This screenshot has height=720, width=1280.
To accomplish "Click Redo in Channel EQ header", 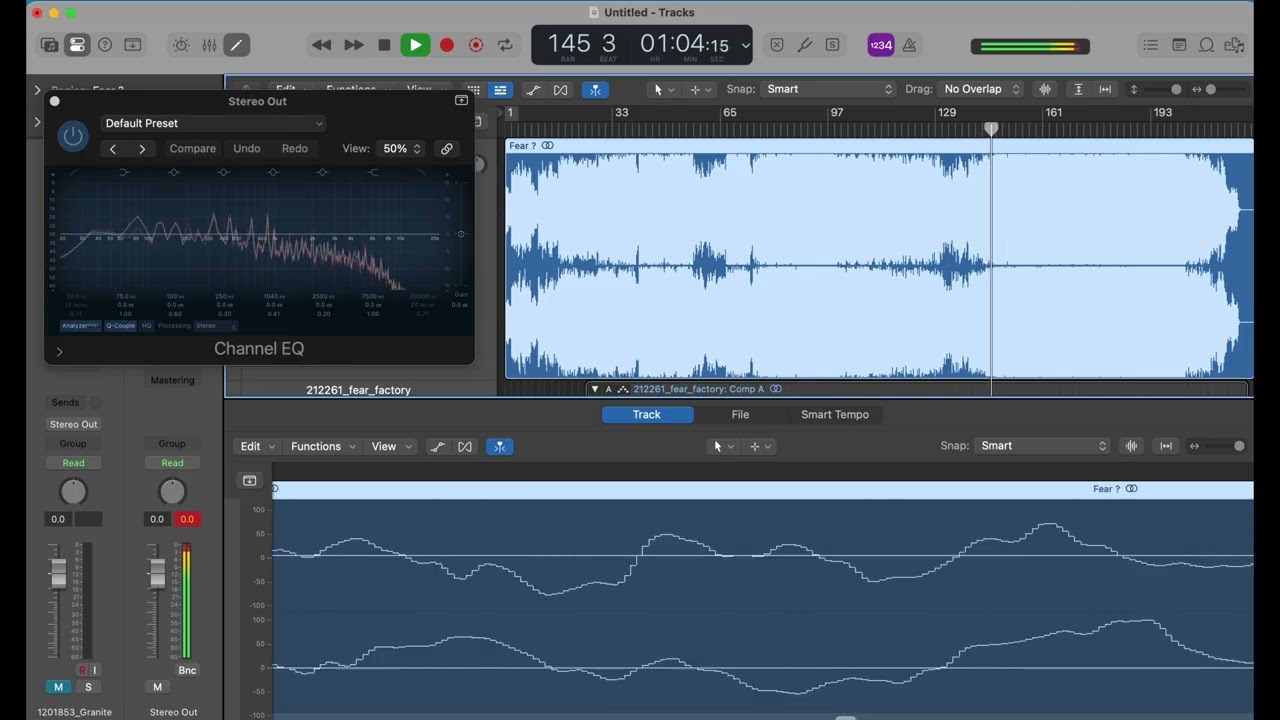I will [294, 148].
